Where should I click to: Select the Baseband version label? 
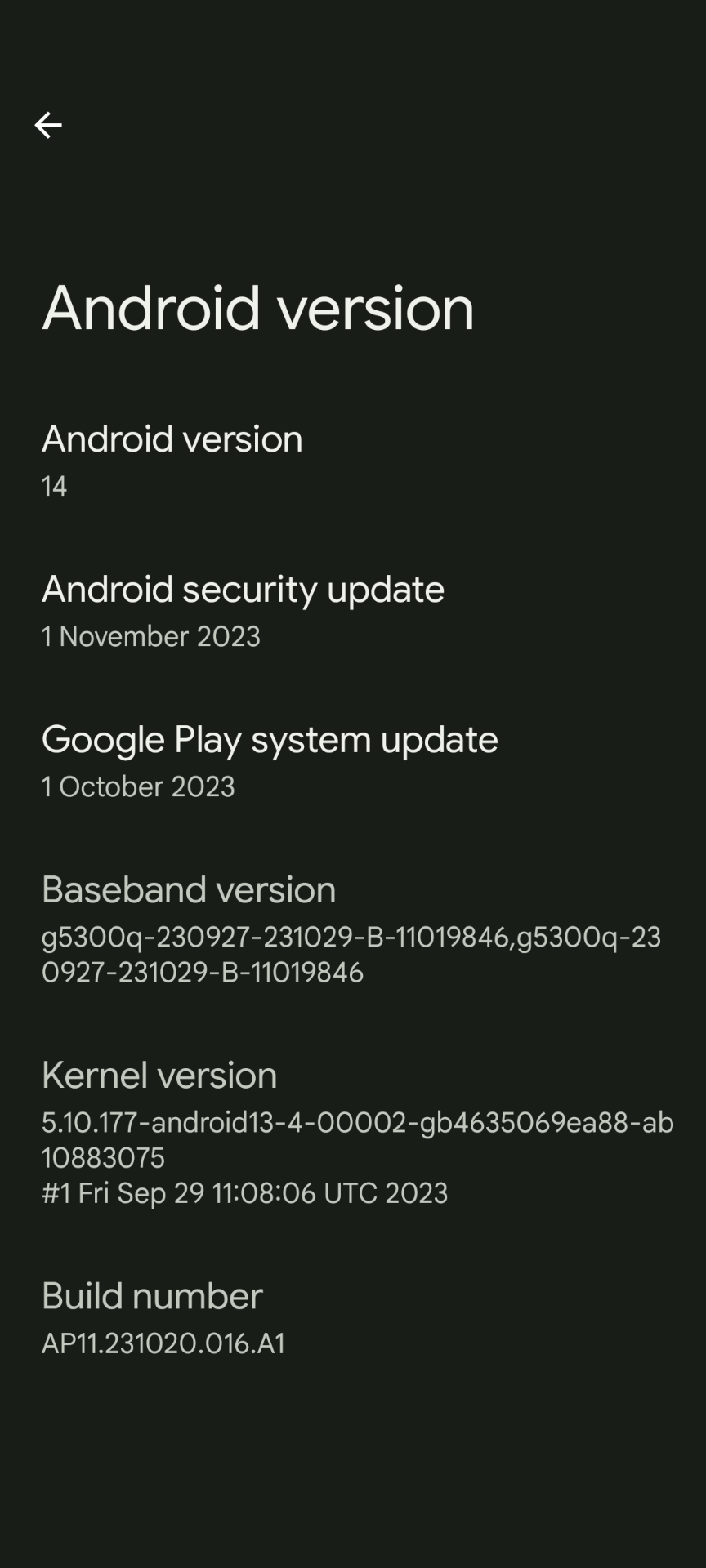coord(189,889)
